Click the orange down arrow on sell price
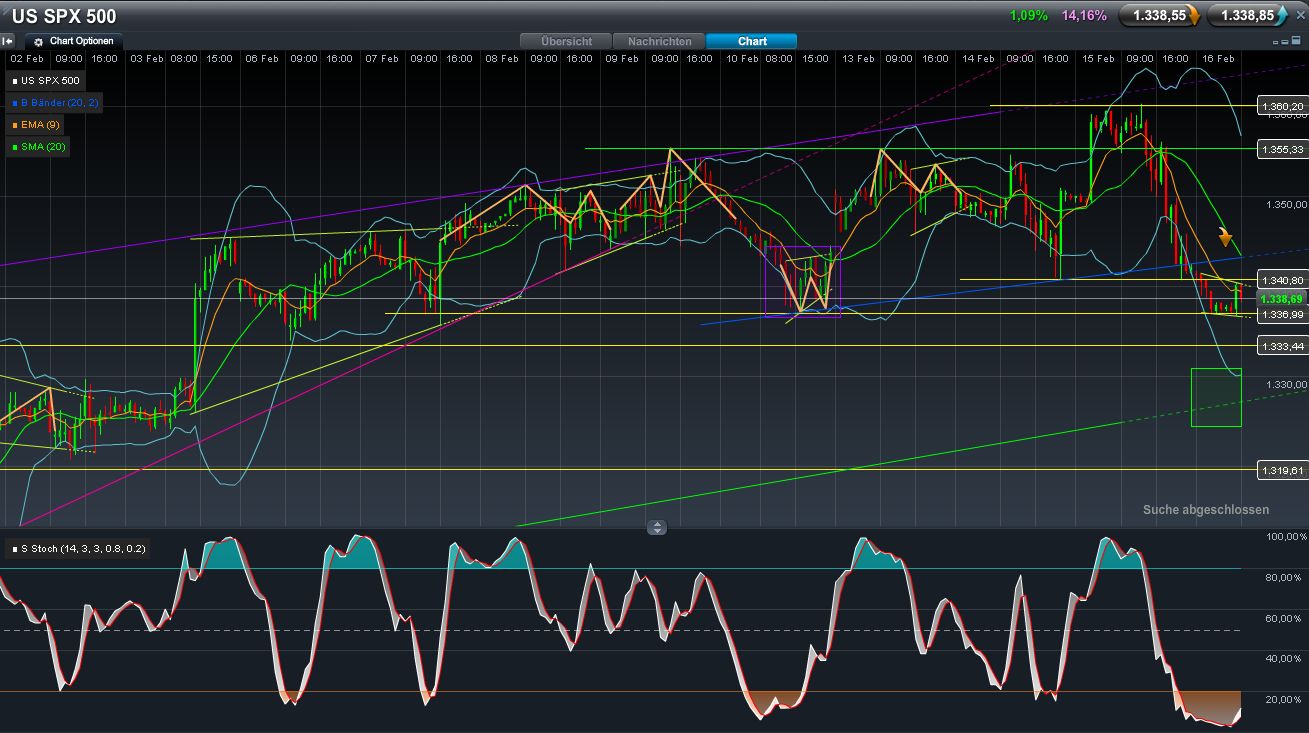This screenshot has width=1309, height=733. 1194,16
